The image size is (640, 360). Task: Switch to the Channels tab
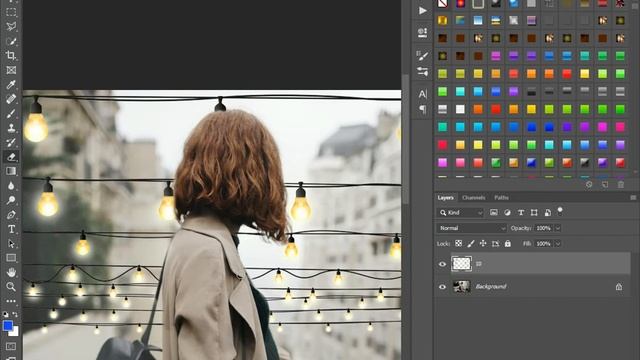473,198
